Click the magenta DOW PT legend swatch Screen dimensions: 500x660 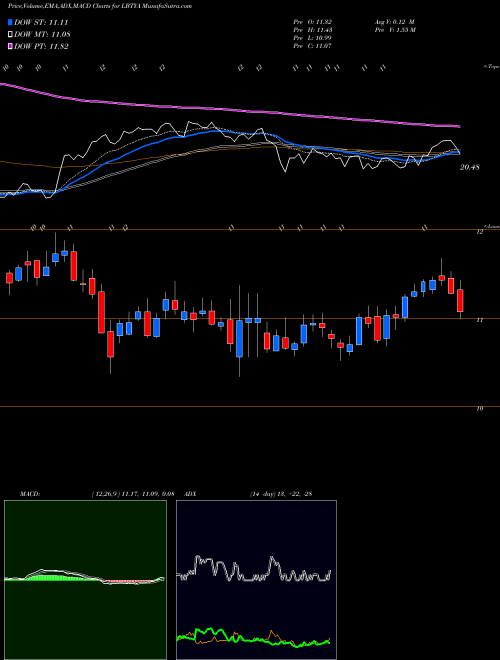click(x=10, y=46)
